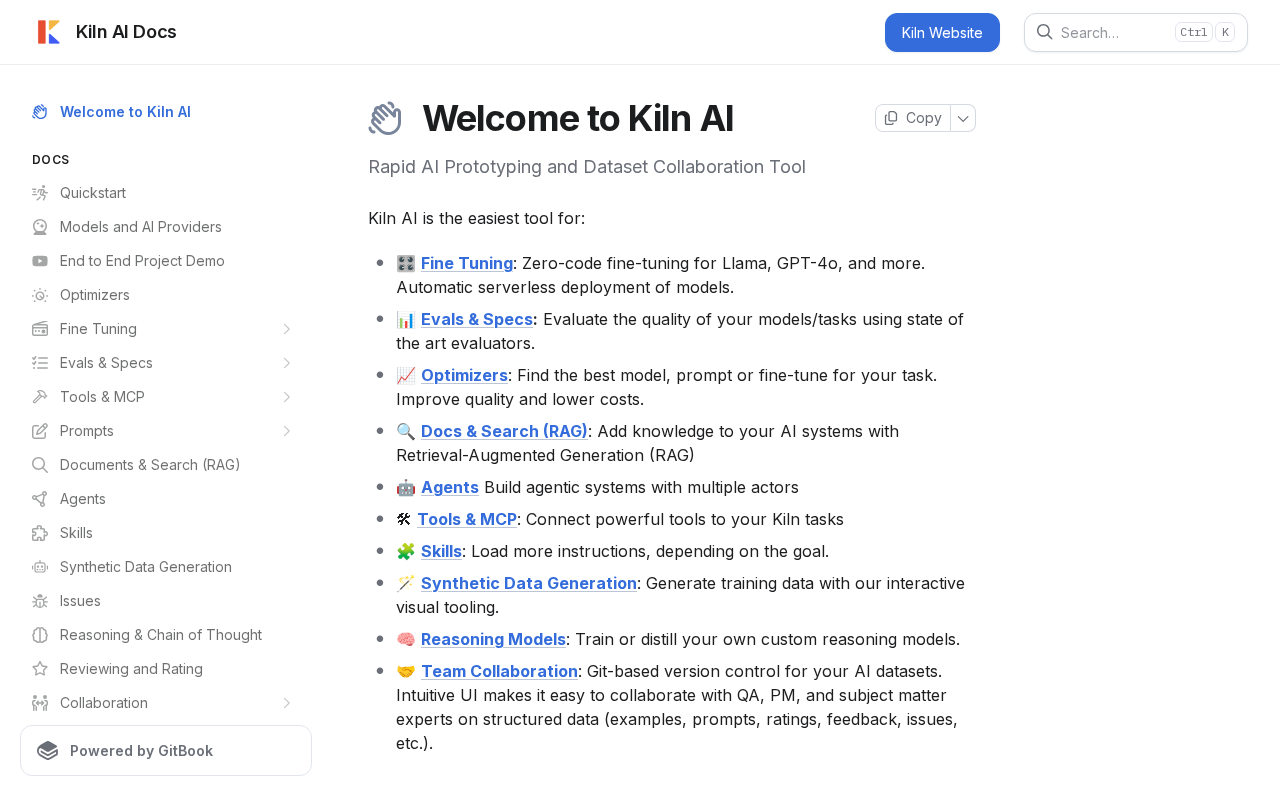This screenshot has height=800, width=1280.
Task: Click the Synthetic Data Generation robot icon
Action: 40,567
